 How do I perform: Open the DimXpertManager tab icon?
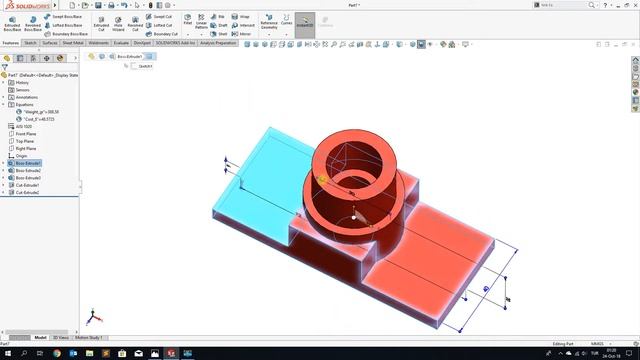pyautogui.click(x=47, y=58)
